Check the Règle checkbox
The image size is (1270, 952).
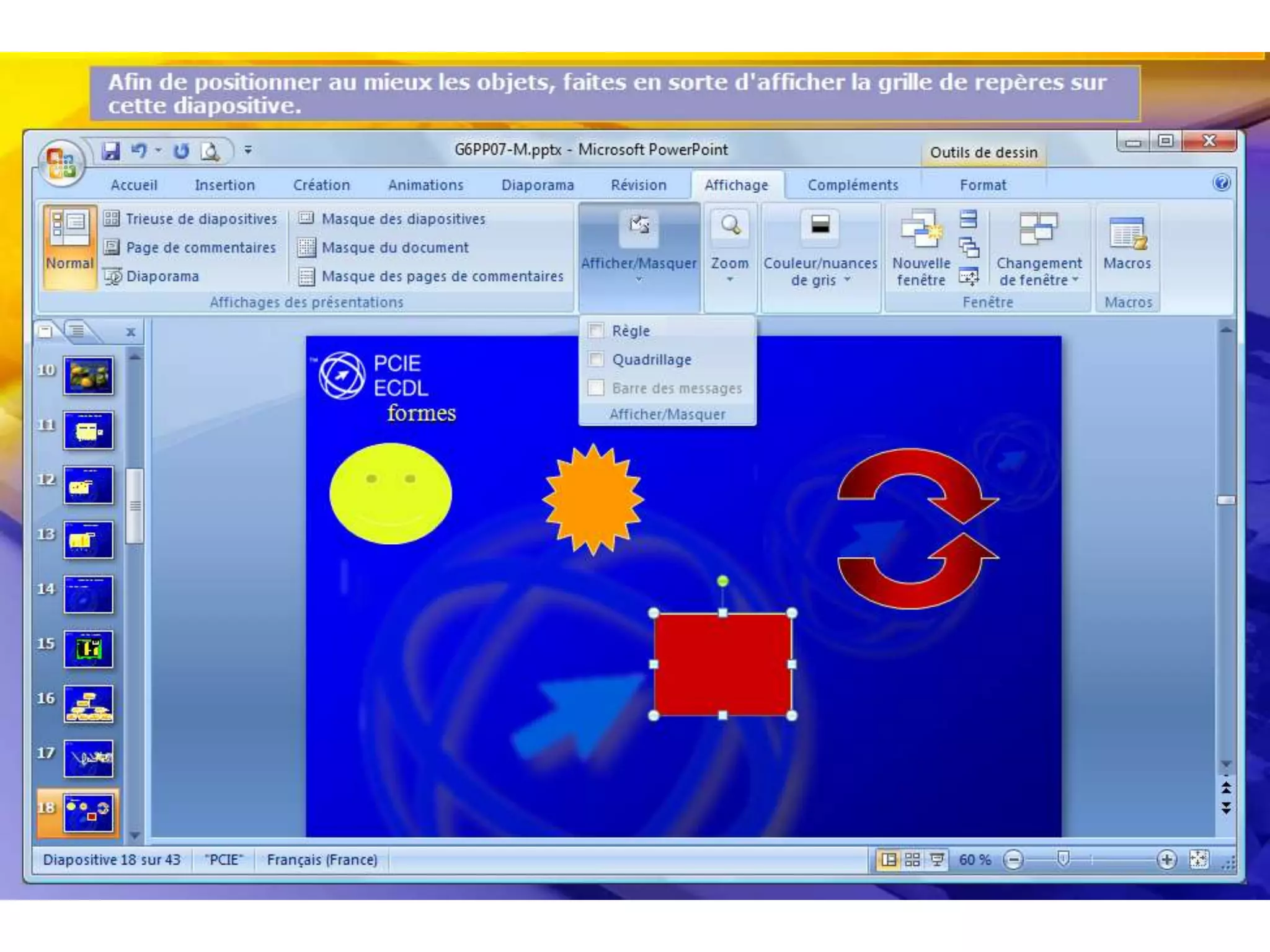click(x=596, y=330)
